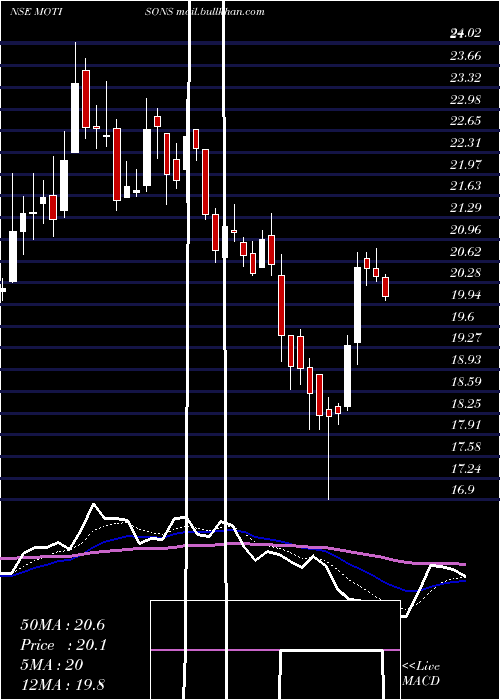500x700 pixels.
Task: Click the 20.62 price level label
Action: click(x=466, y=251)
